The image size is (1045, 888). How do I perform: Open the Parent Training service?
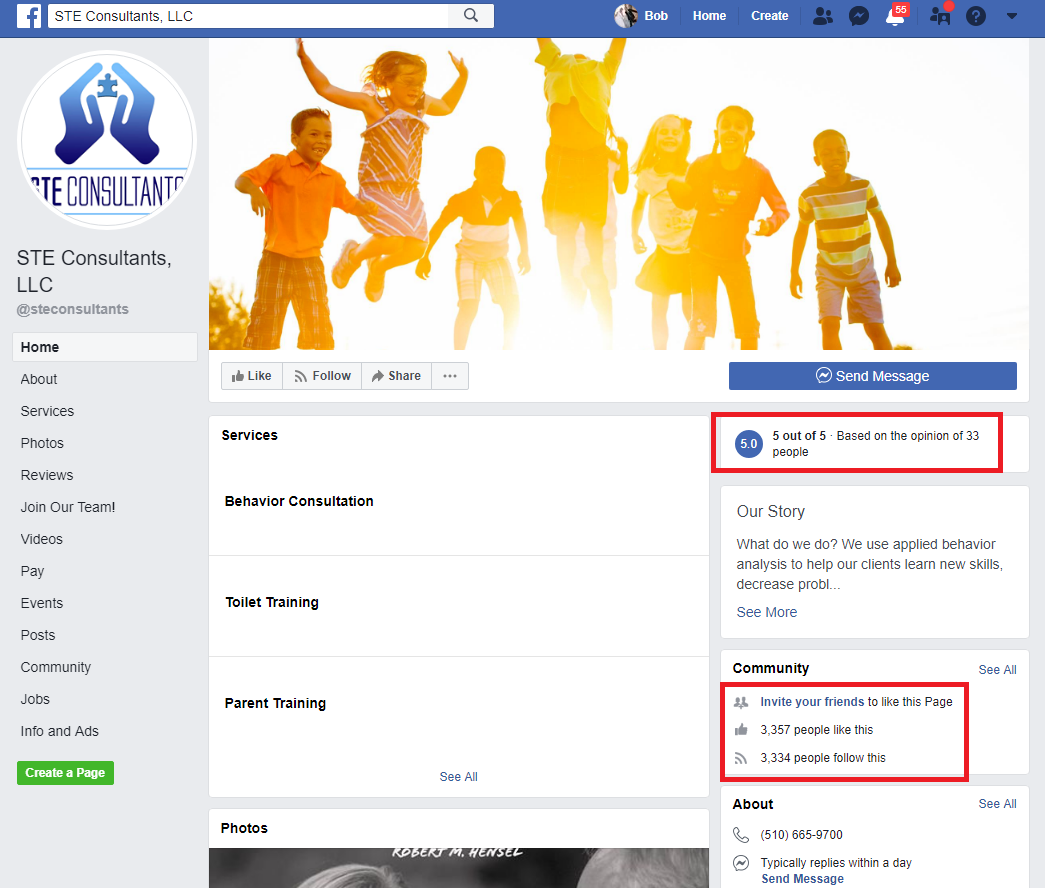coord(275,703)
